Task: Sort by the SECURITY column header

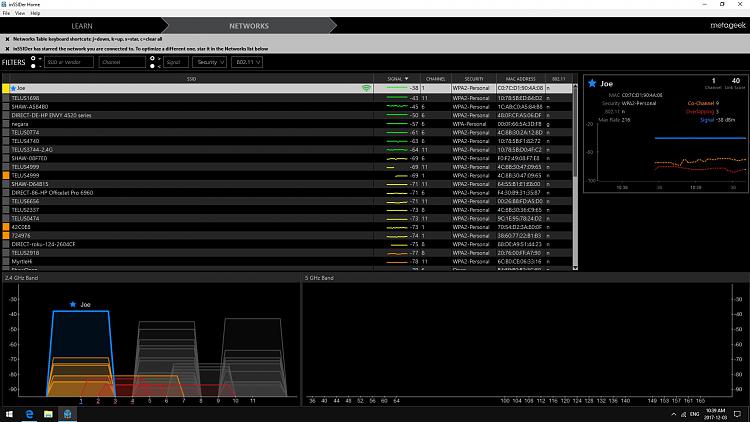Action: click(474, 79)
